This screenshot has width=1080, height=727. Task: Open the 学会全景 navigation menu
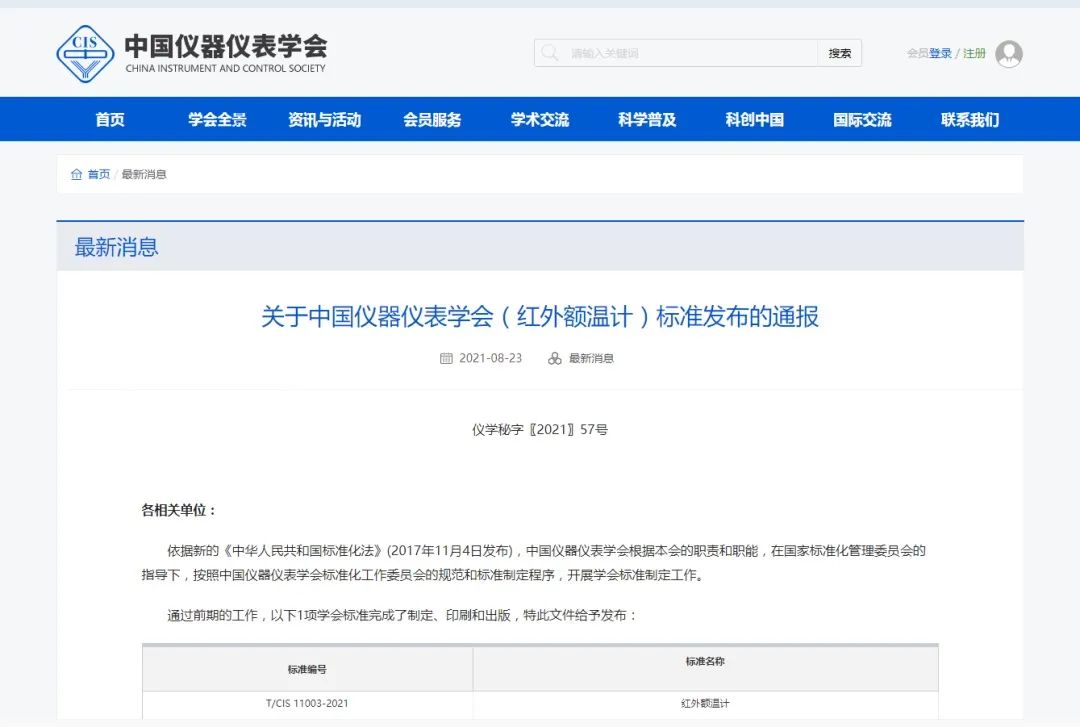[217, 120]
